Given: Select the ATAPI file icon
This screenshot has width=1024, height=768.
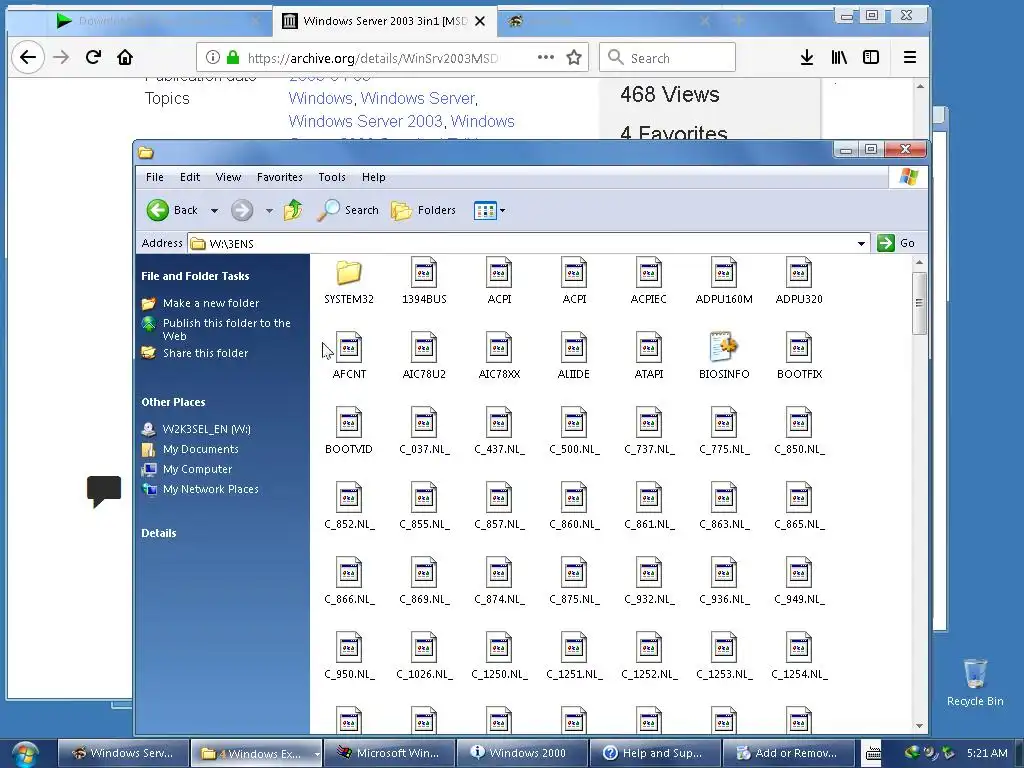Looking at the screenshot, I should pyautogui.click(x=648, y=348).
